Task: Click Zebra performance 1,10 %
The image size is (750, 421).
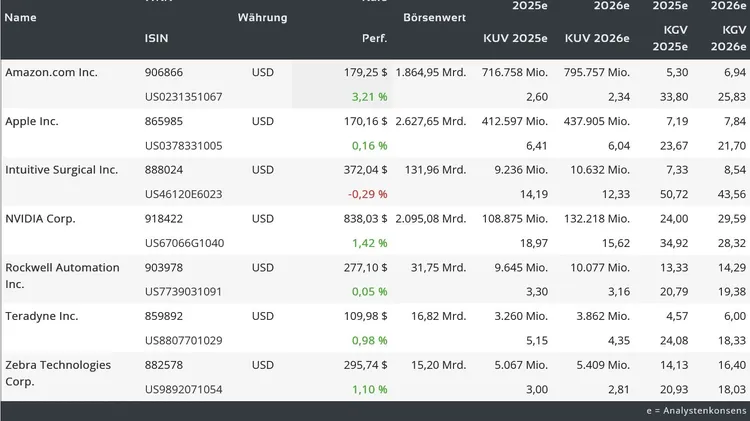Action: (370, 389)
